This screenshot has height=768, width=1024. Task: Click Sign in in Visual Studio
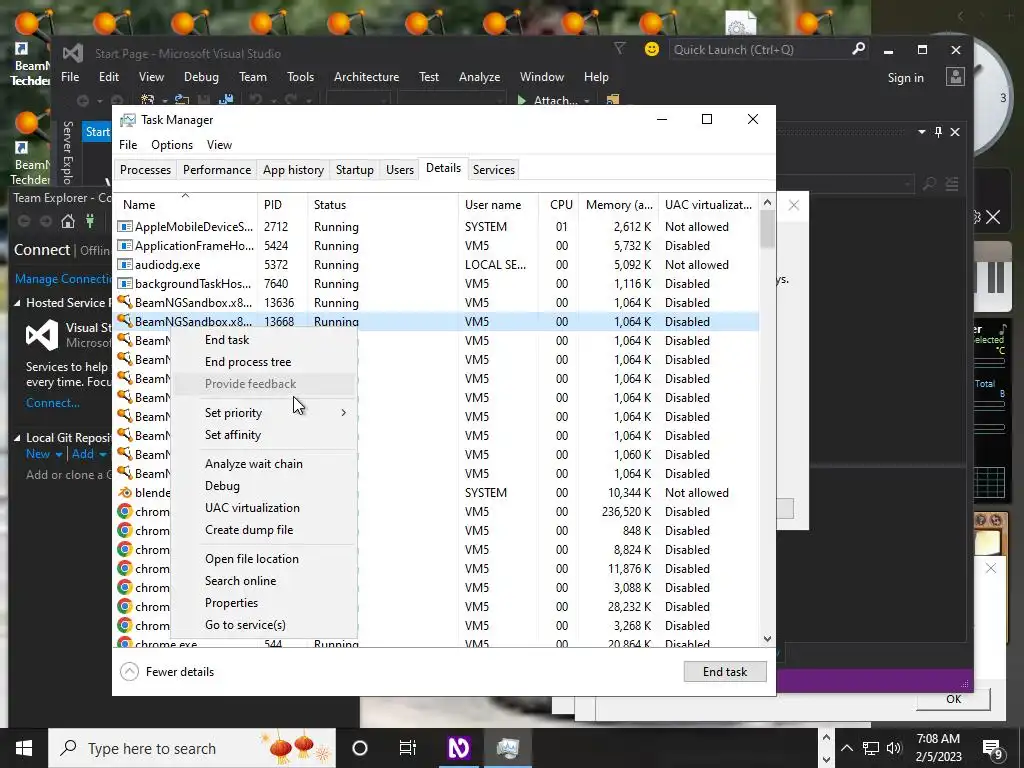click(x=906, y=78)
